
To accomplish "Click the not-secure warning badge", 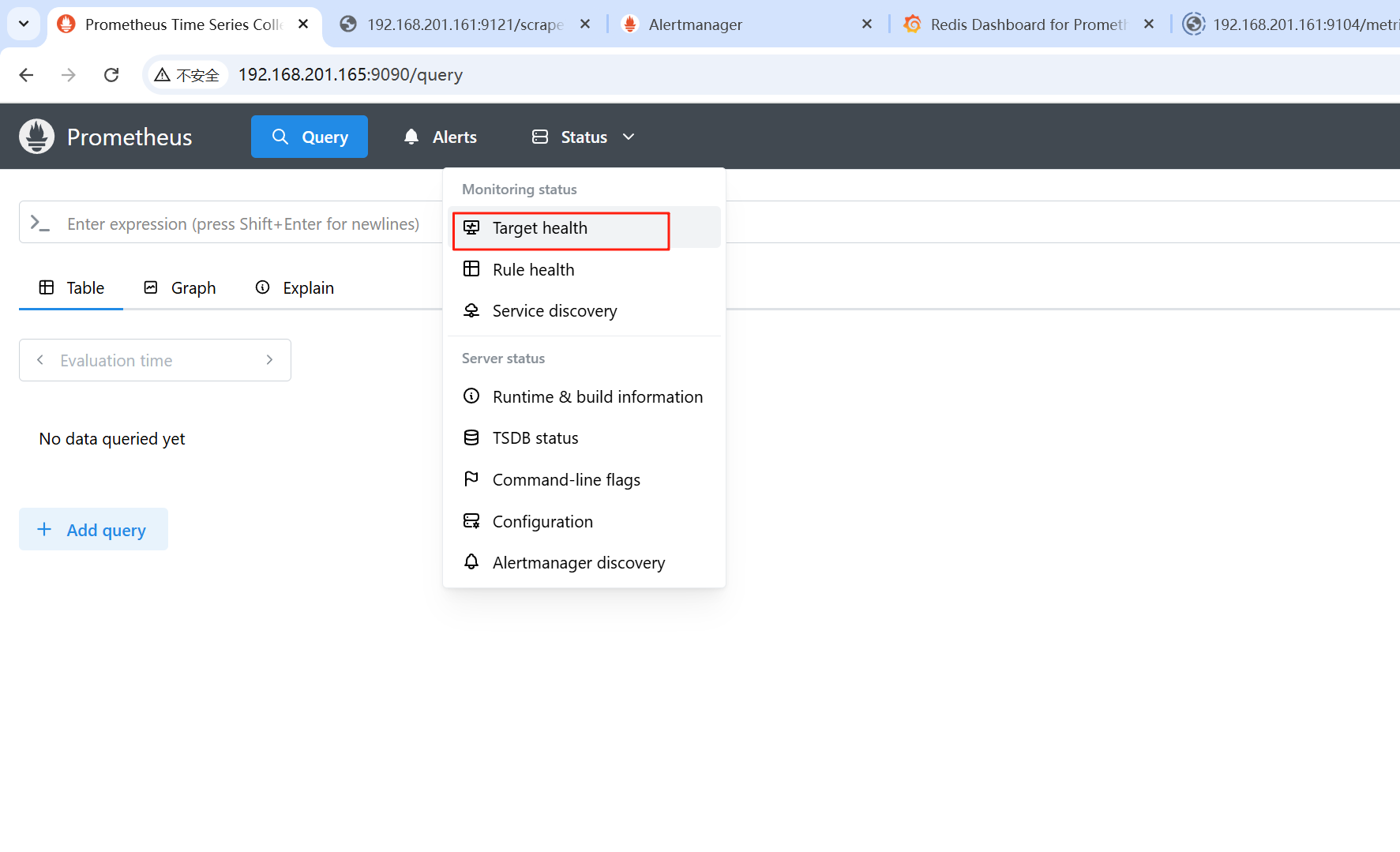I will pyautogui.click(x=187, y=75).
